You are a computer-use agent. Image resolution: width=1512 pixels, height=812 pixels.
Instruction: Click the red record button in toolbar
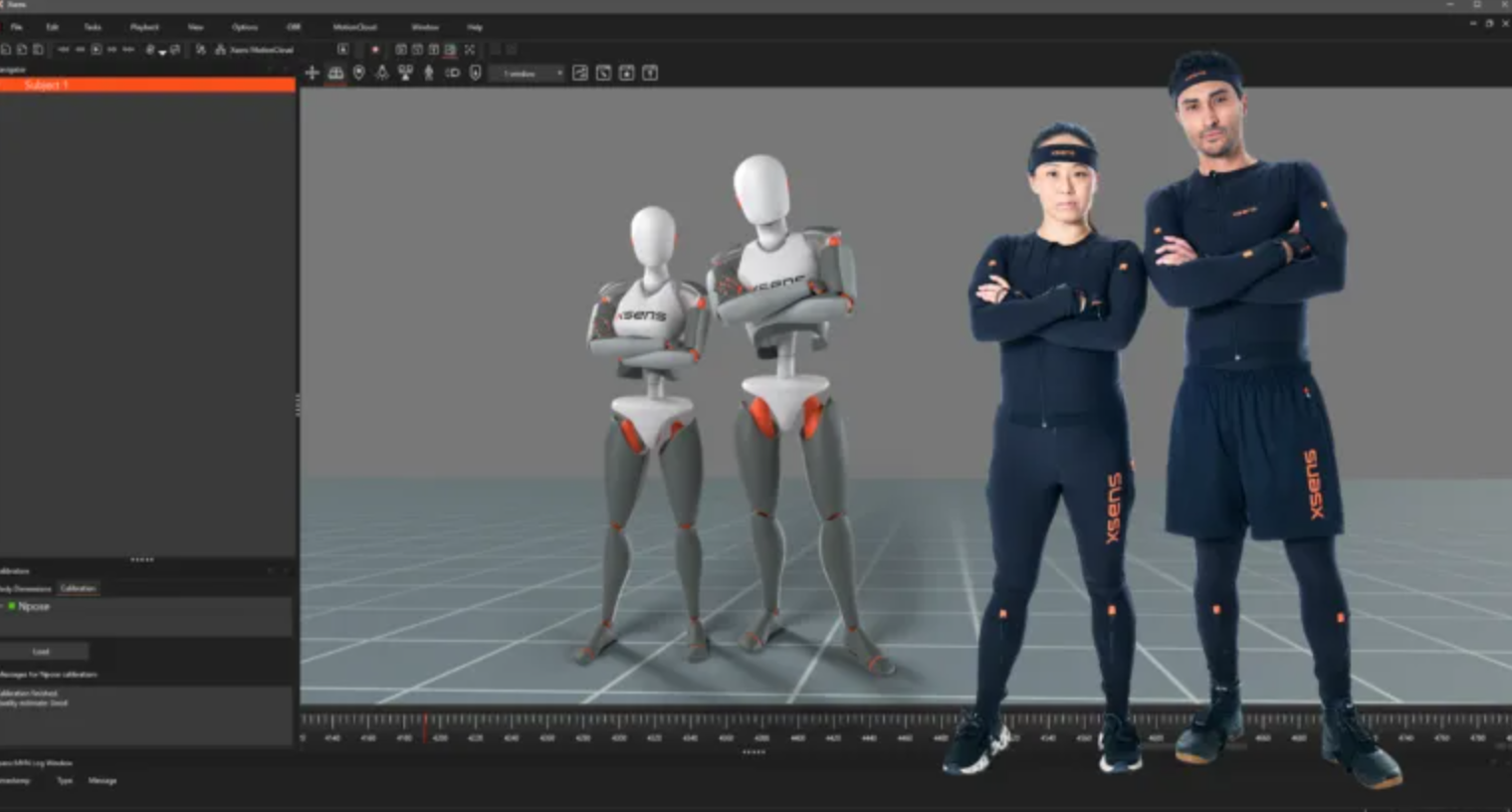375,49
